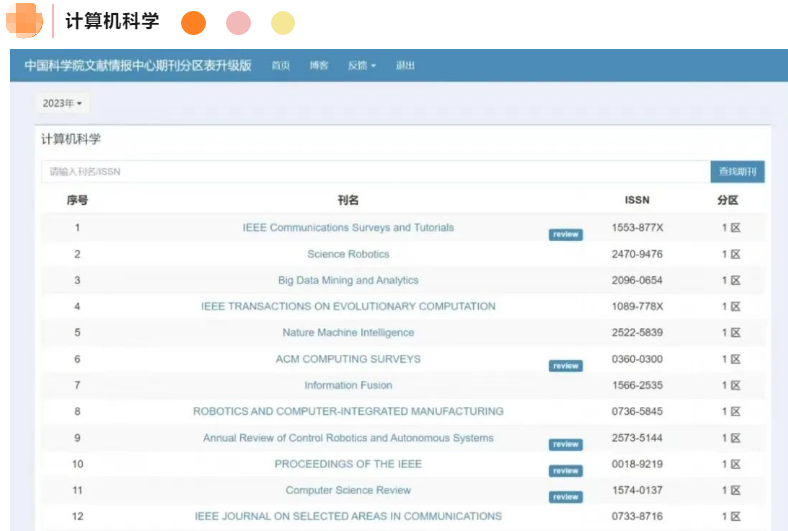Select ISSN 2470-9476 cell
The height and width of the screenshot is (531, 788).
click(x=637, y=254)
